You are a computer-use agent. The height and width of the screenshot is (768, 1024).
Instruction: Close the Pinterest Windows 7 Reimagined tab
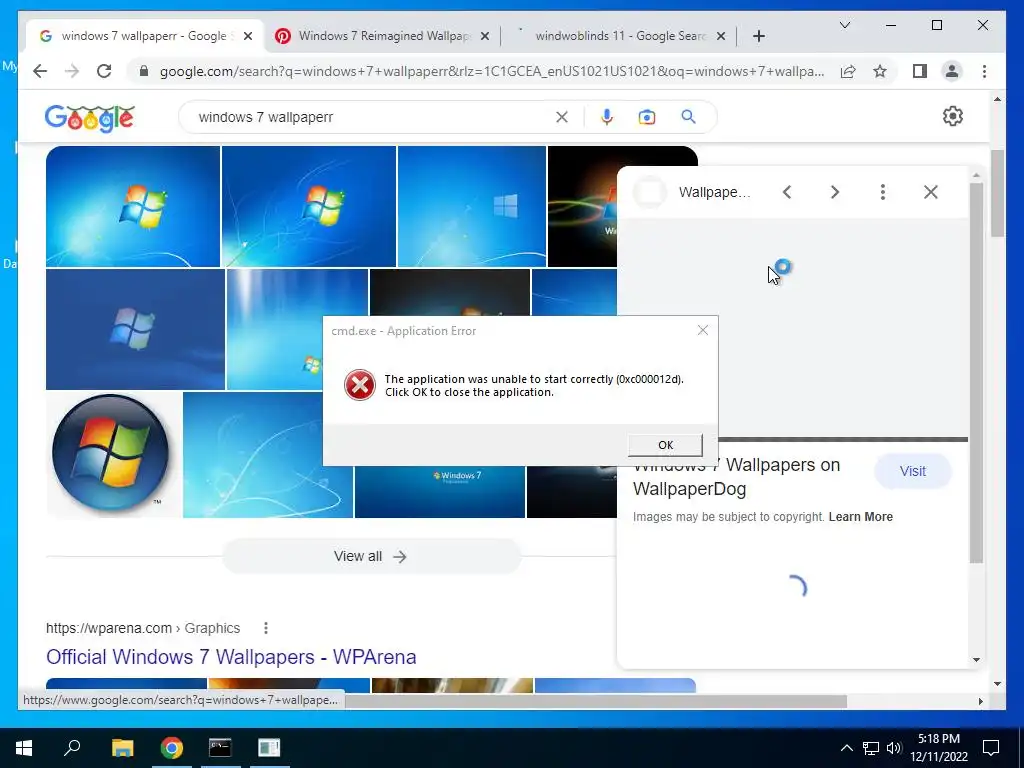click(485, 37)
